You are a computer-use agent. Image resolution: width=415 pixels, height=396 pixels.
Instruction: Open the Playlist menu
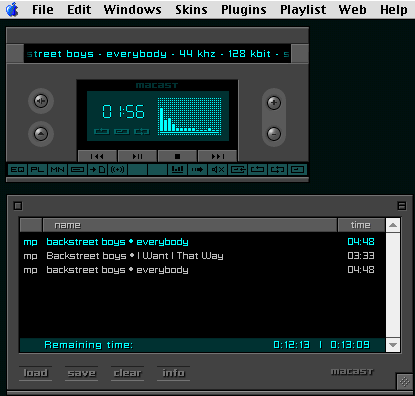303,10
